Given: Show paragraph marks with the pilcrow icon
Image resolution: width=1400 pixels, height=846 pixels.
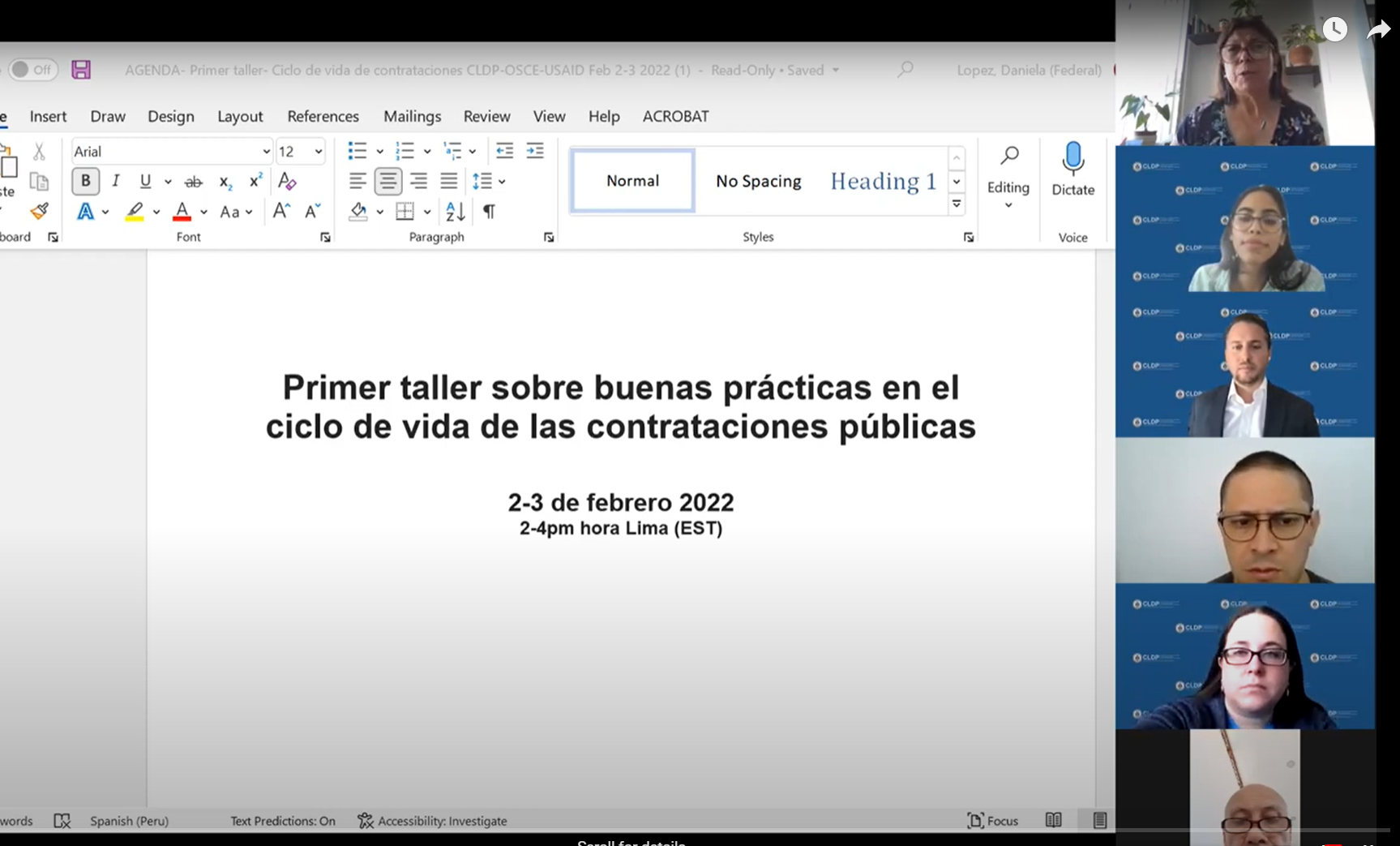Looking at the screenshot, I should [x=488, y=212].
